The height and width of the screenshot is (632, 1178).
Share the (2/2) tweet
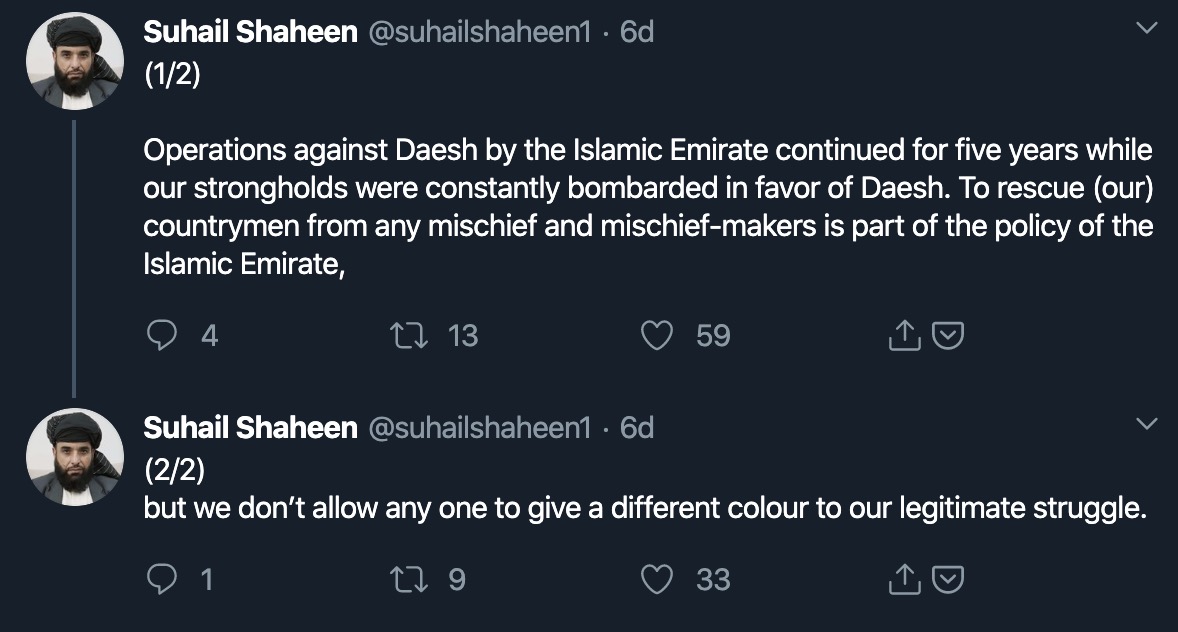click(902, 579)
